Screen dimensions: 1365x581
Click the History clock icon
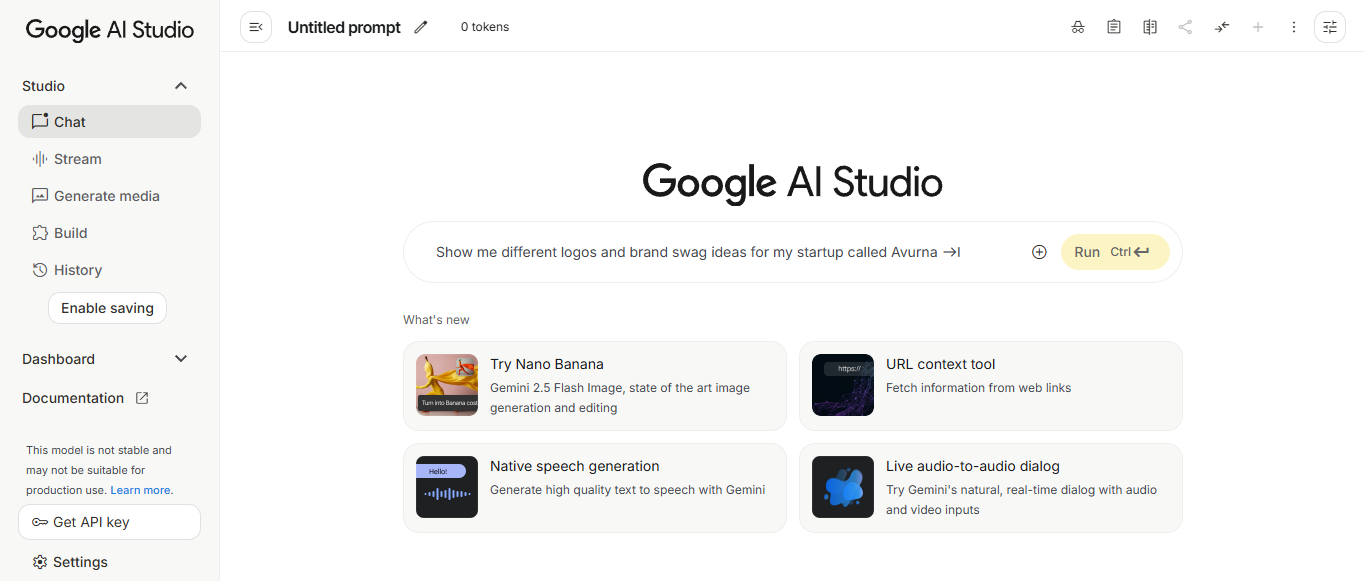(x=40, y=270)
